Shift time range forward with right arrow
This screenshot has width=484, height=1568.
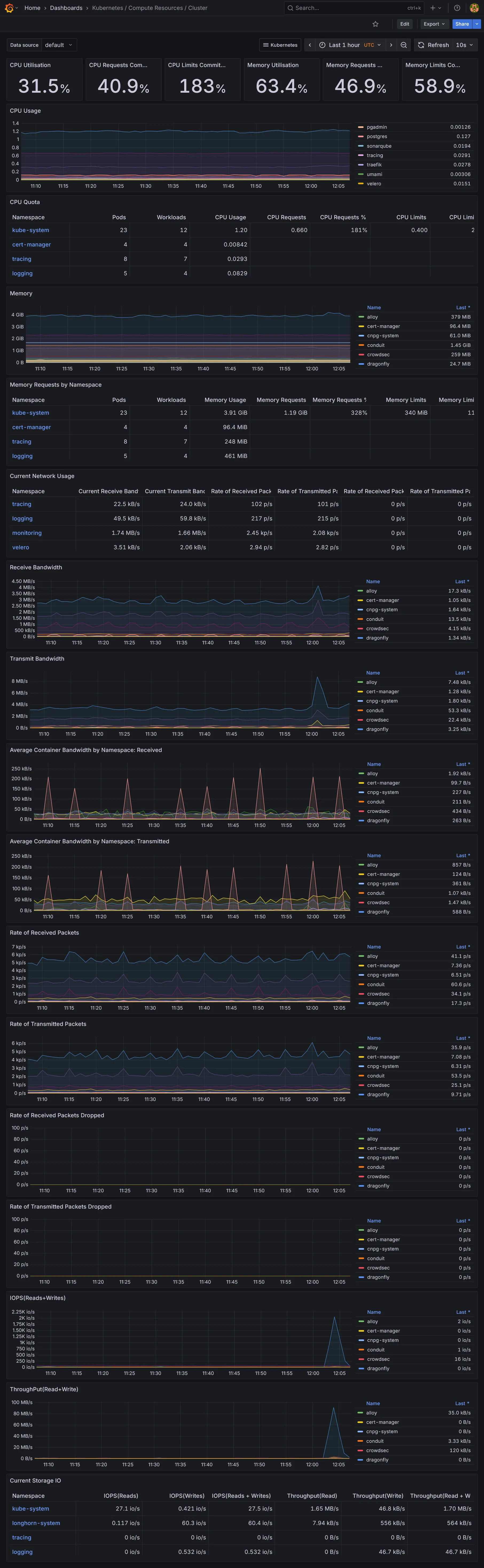click(x=391, y=45)
